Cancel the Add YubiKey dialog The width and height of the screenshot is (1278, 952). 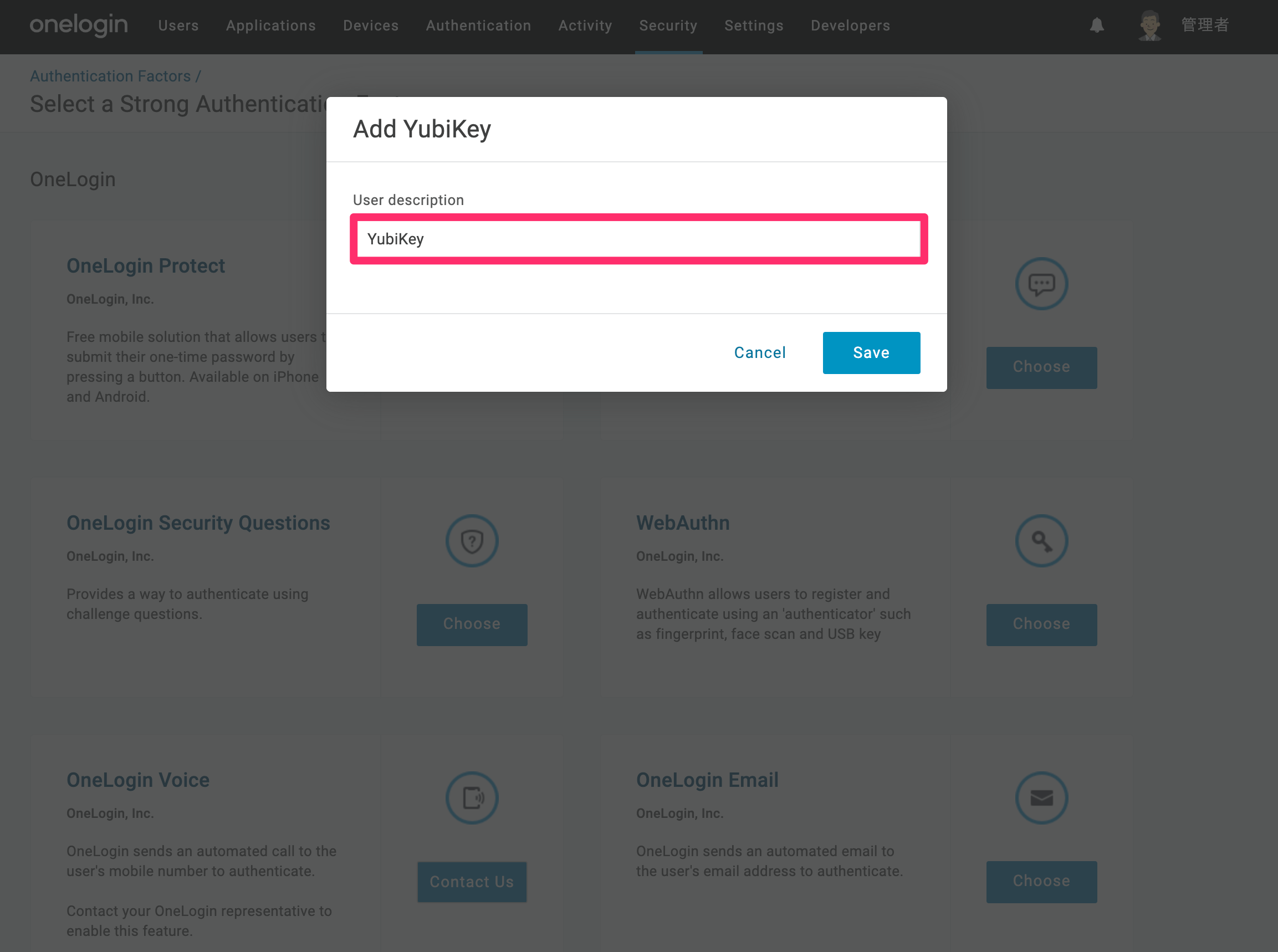click(760, 352)
